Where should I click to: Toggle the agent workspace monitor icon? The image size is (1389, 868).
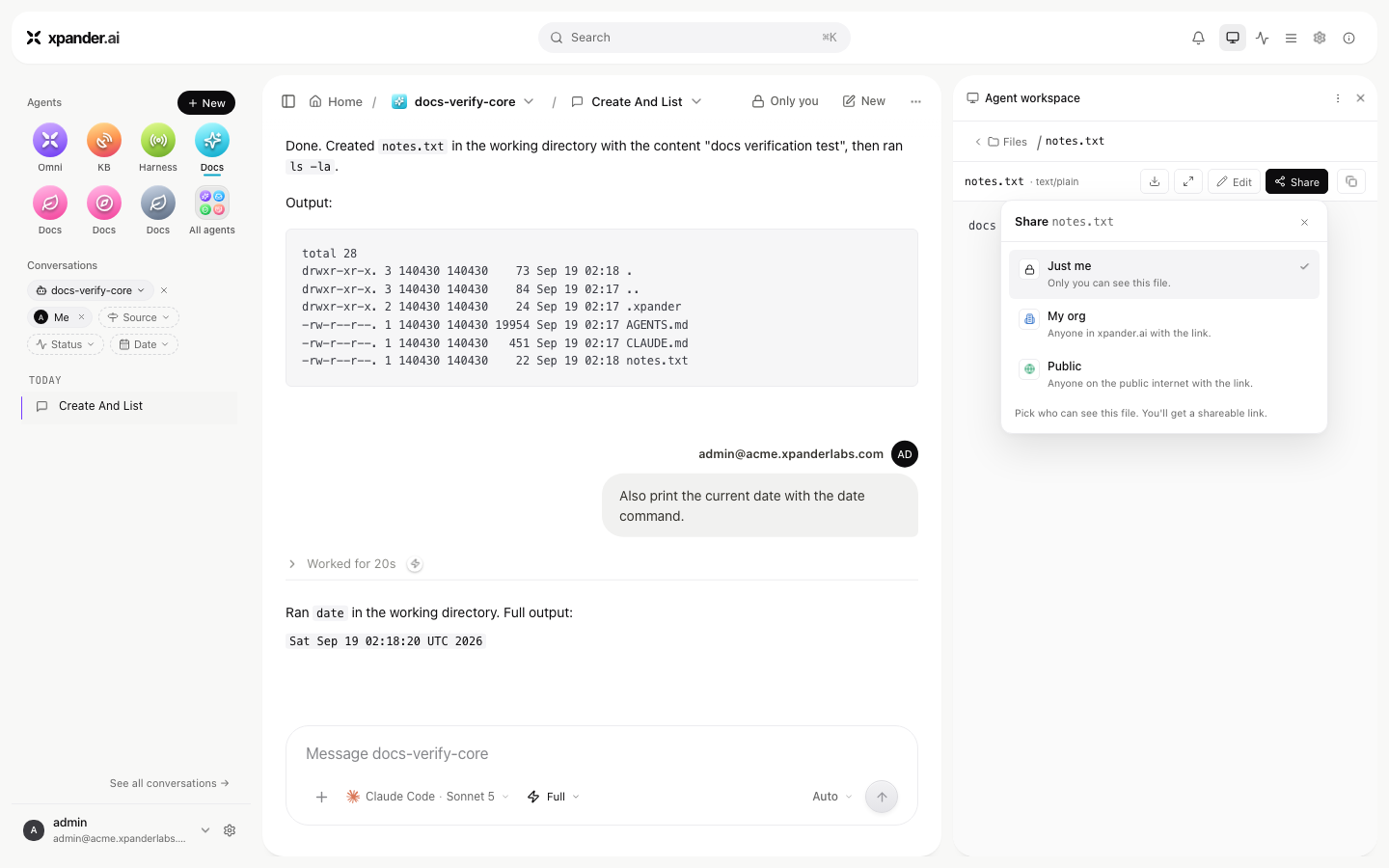click(1233, 38)
